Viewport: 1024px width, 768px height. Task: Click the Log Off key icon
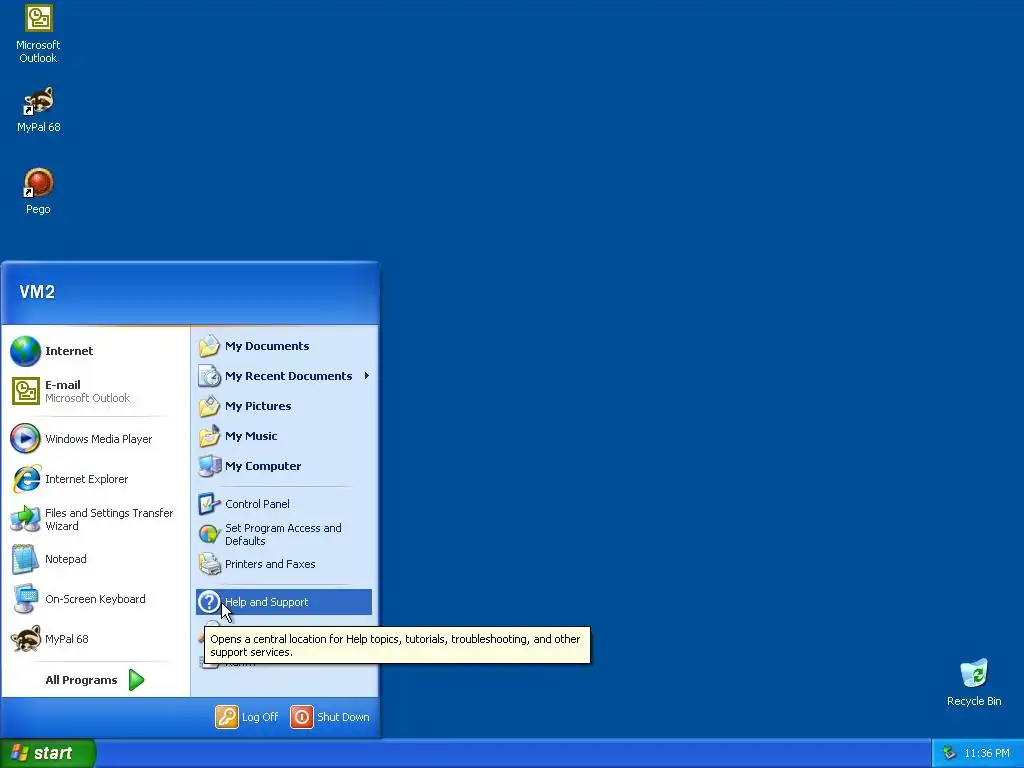pyautogui.click(x=227, y=717)
